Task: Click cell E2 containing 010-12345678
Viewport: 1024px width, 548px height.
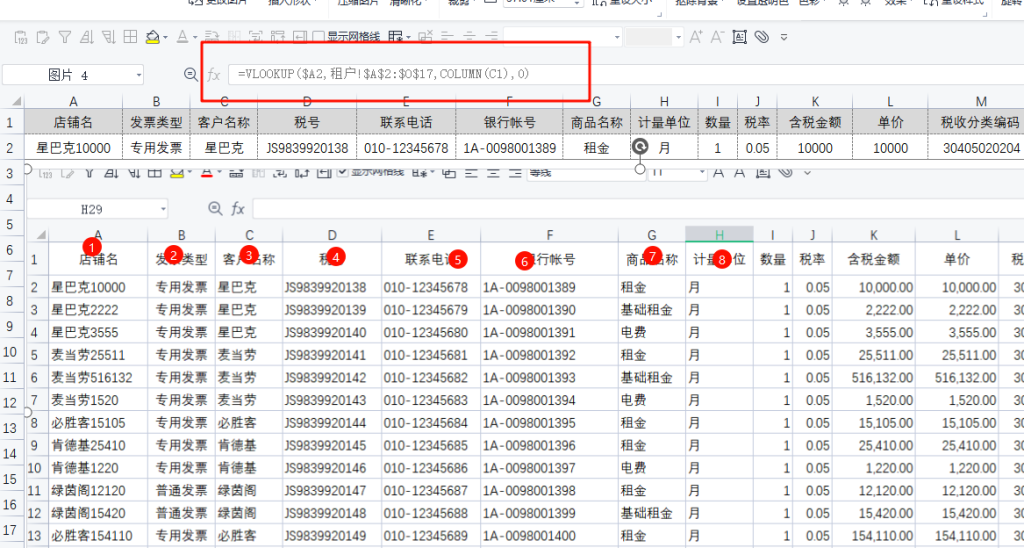Action: click(406, 148)
